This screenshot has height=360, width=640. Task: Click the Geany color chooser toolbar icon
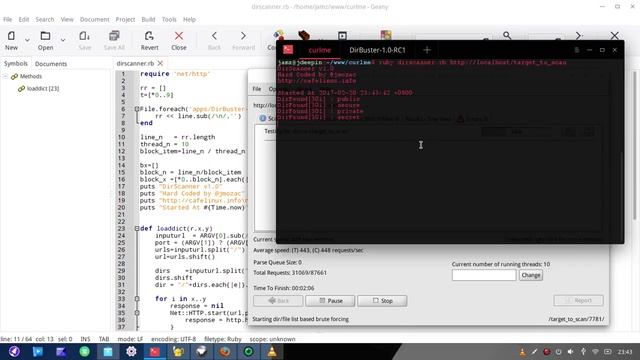[386, 35]
